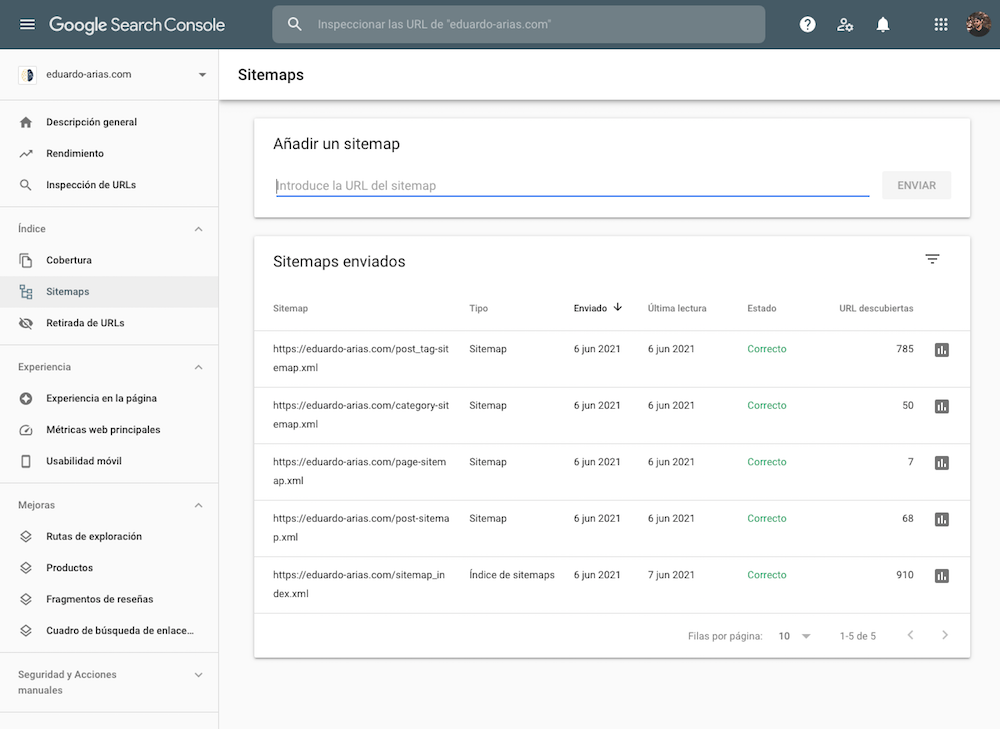Click the crossed-eye icon beside Retirada de URLs
The height and width of the screenshot is (729, 1000).
tap(26, 323)
